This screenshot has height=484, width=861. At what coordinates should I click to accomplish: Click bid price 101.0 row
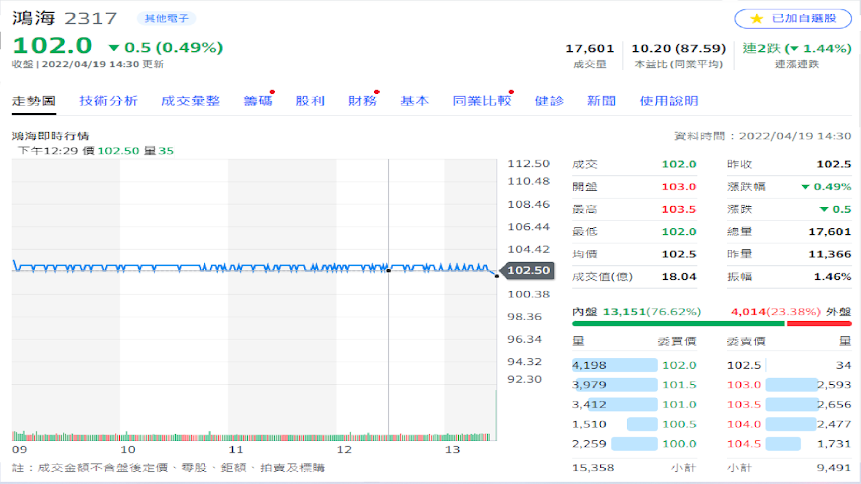(x=634, y=404)
